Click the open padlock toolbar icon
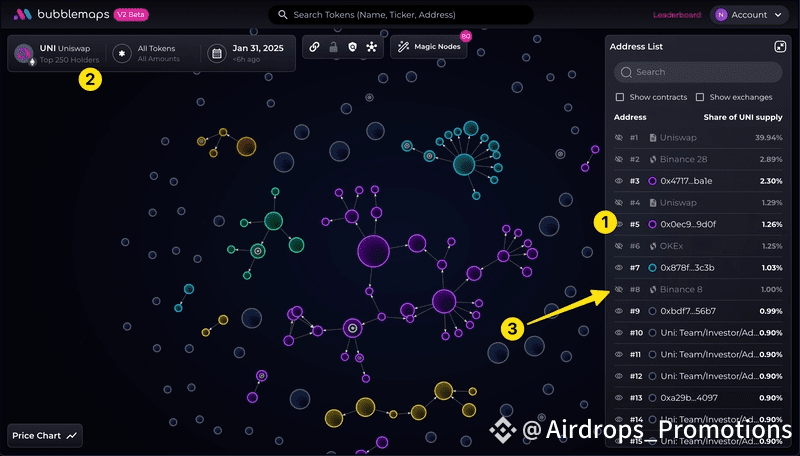 click(333, 47)
